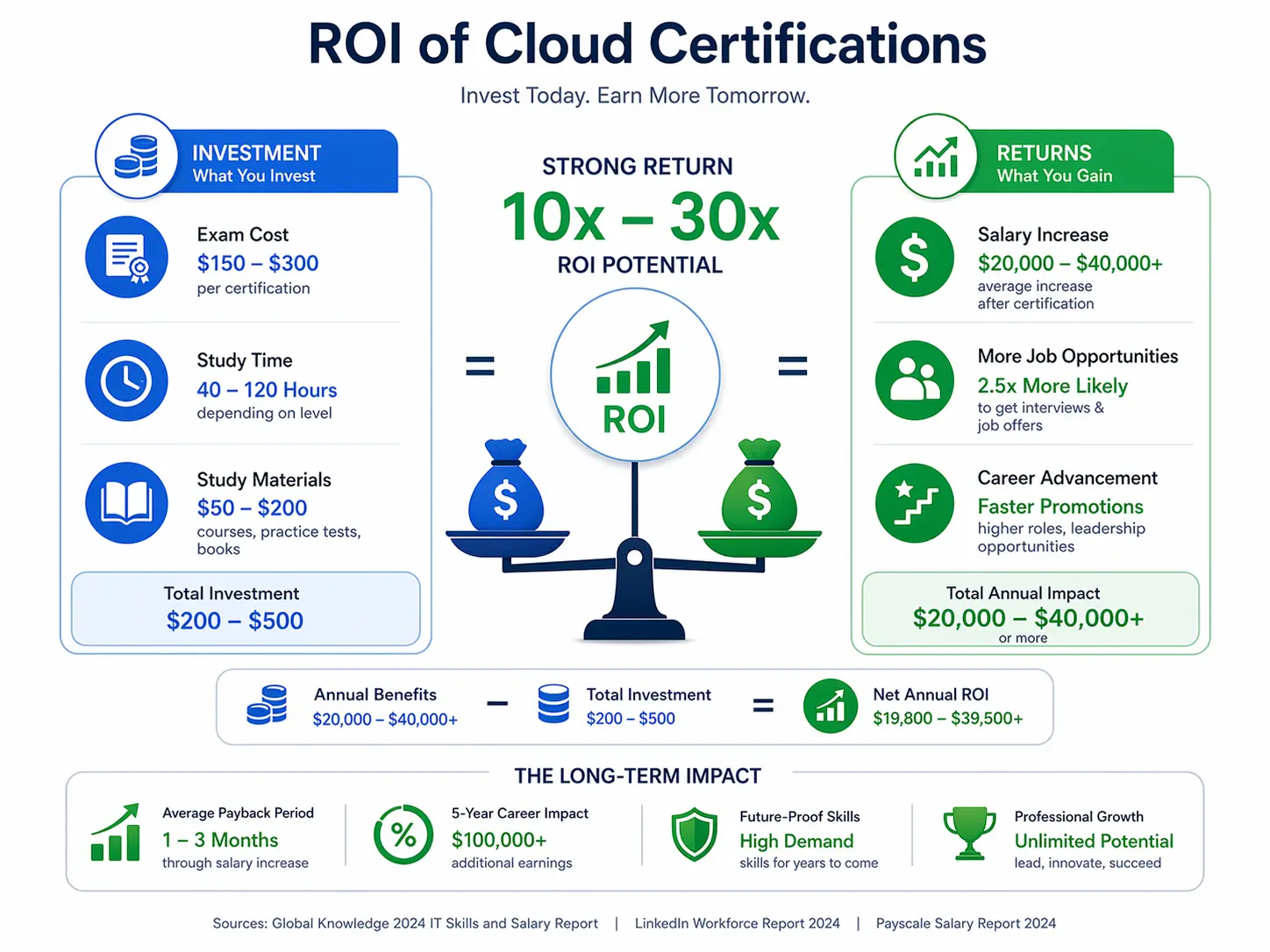1270x952 pixels.
Task: Click the Salary Increase dollar icon
Action: tap(915, 257)
